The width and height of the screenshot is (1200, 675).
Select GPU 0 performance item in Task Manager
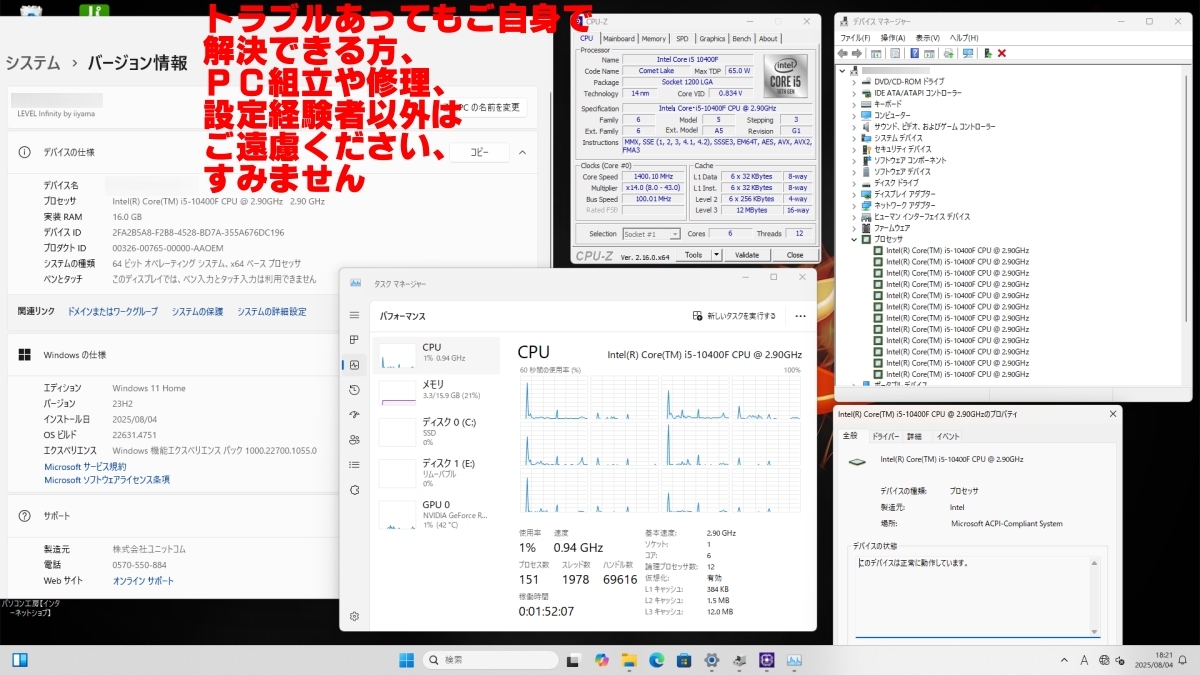[x=436, y=514]
